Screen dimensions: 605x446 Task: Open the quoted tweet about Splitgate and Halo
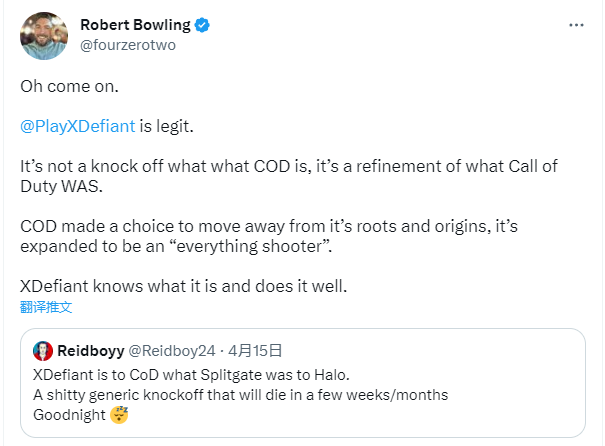click(303, 383)
